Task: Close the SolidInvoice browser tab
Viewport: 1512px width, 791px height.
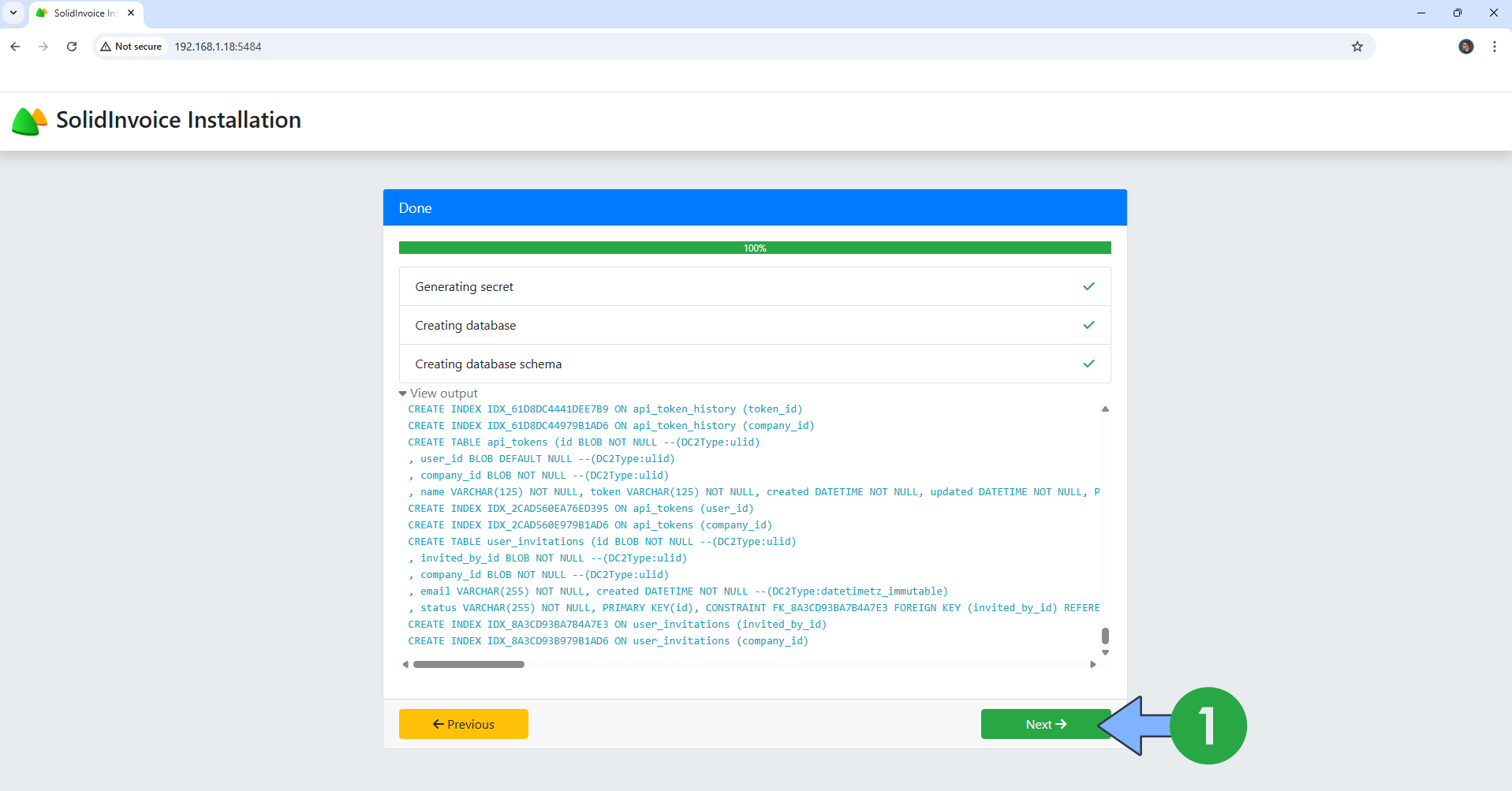Action: click(x=131, y=13)
